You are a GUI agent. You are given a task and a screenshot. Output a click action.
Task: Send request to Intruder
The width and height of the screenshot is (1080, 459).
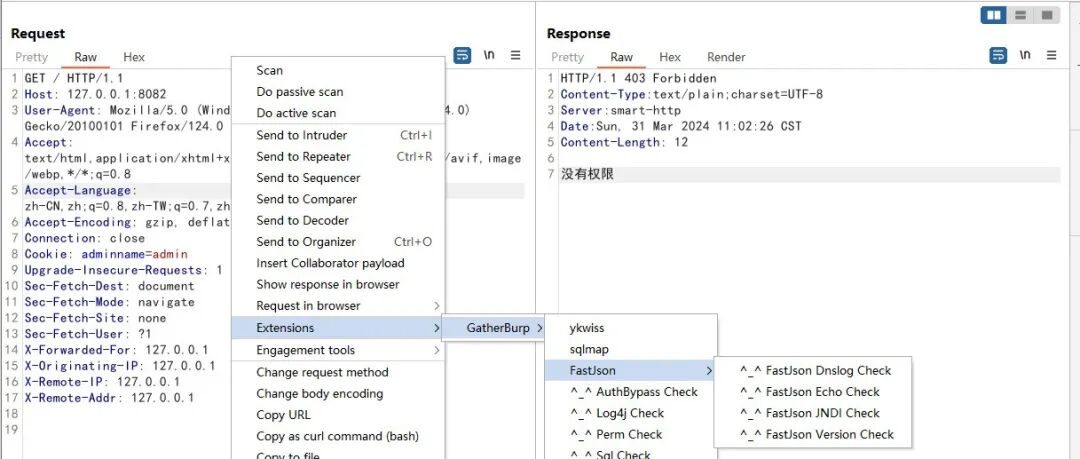pos(338,135)
